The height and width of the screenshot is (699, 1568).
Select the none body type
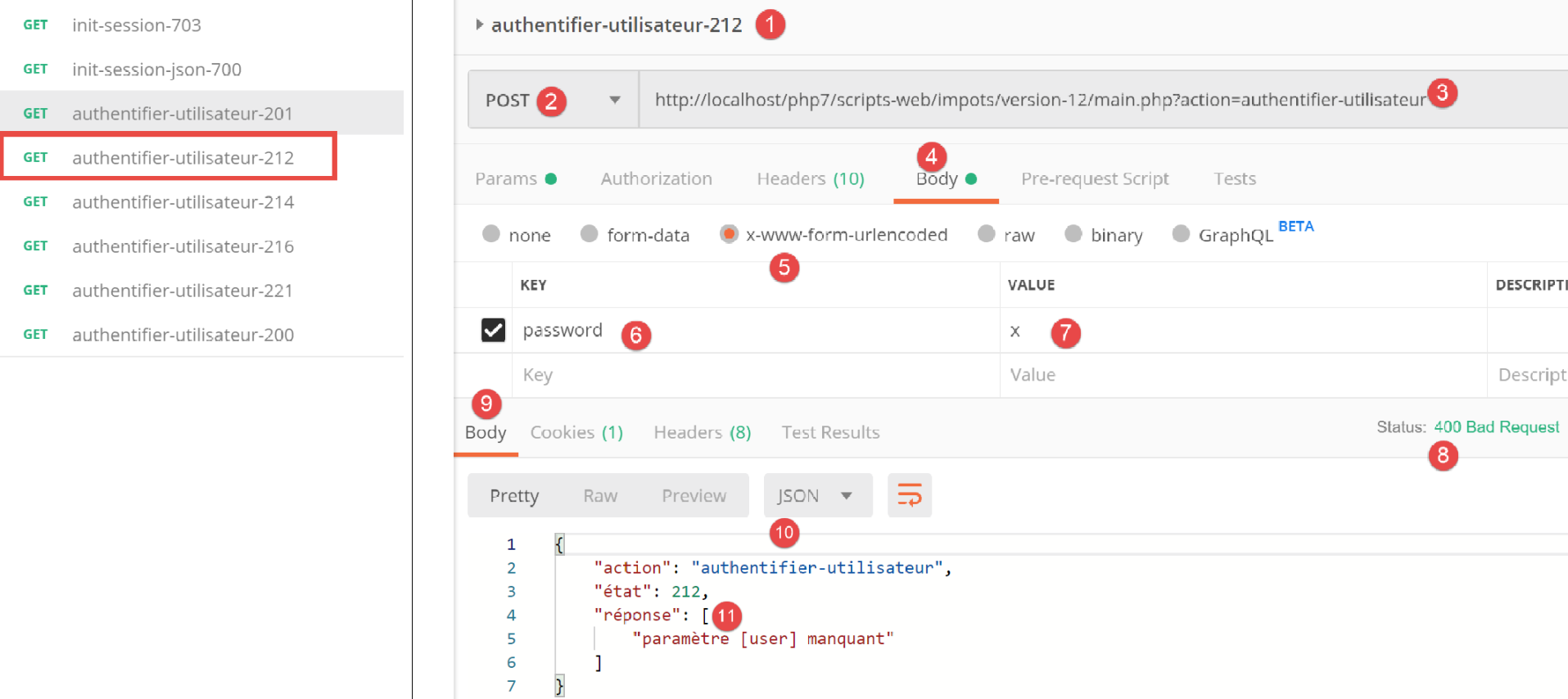491,234
